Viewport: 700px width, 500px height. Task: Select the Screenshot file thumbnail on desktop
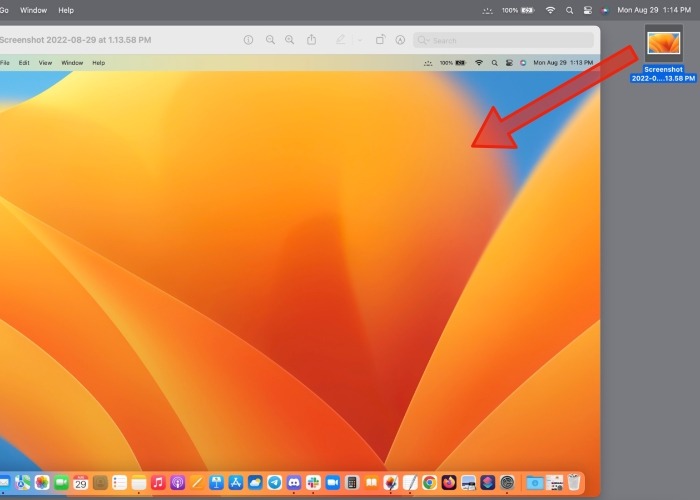[x=664, y=43]
